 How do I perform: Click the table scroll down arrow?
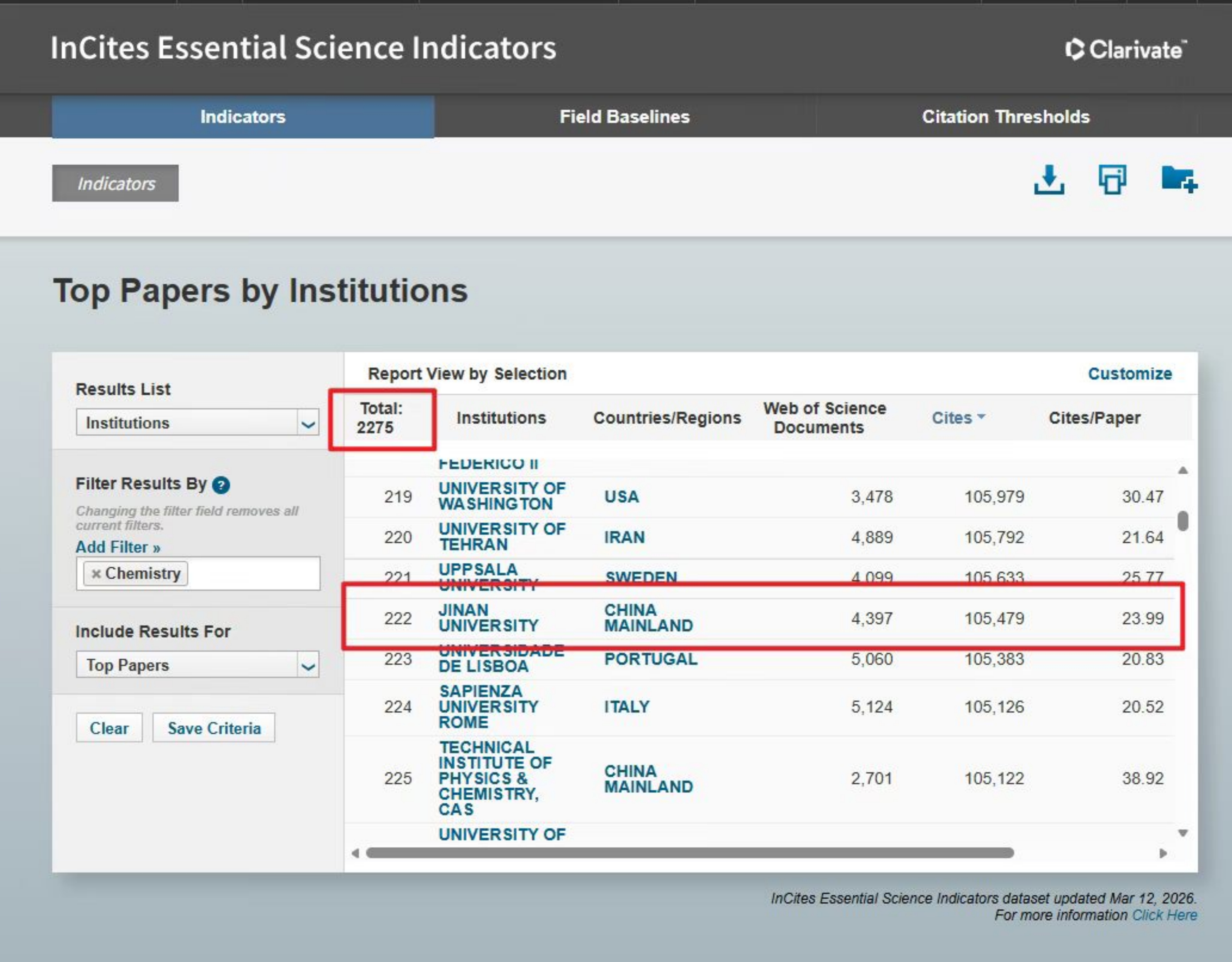(x=1183, y=833)
